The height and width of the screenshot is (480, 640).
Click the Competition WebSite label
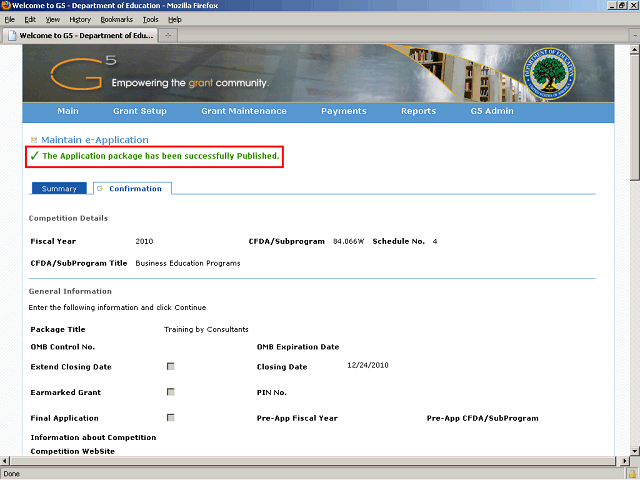[73, 451]
